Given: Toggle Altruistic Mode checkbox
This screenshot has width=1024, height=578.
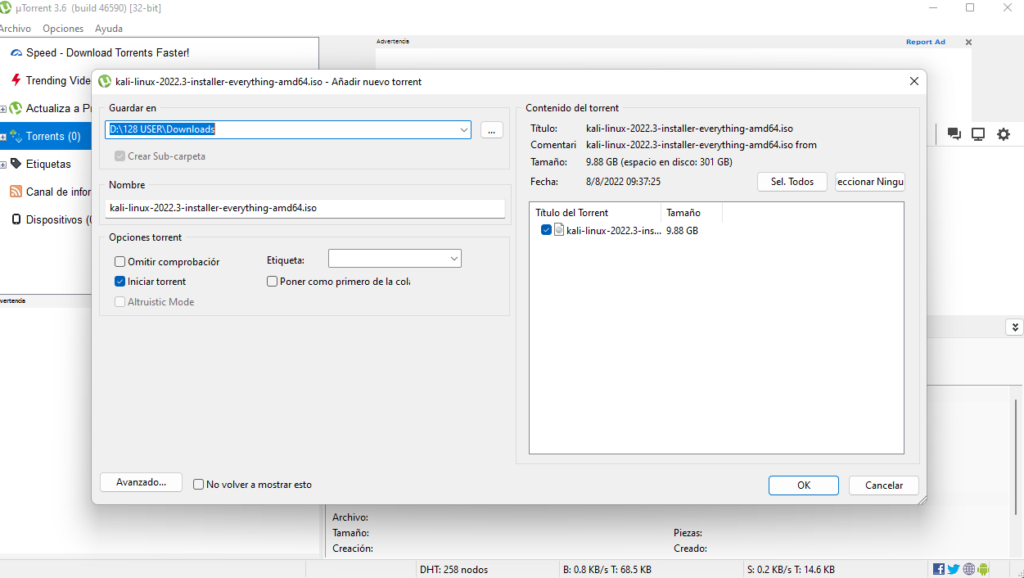Looking at the screenshot, I should click(x=120, y=302).
